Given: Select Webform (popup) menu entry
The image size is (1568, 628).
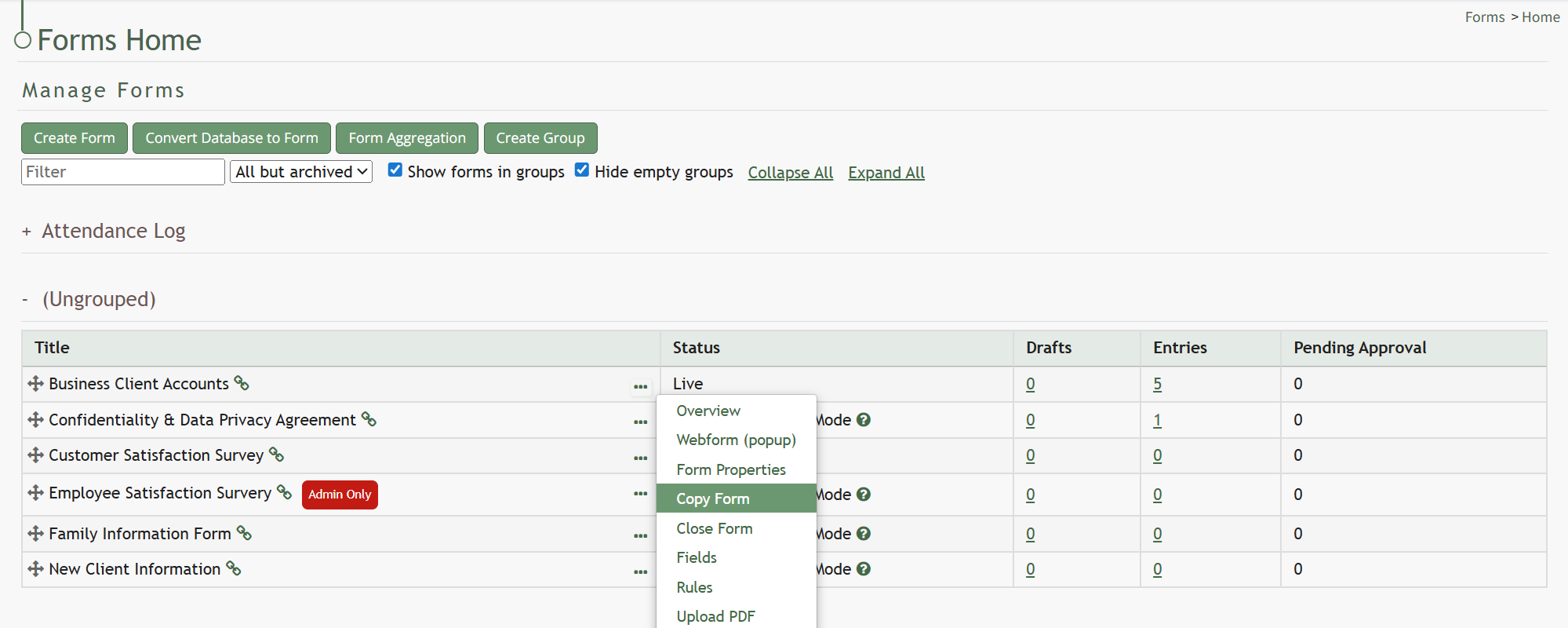Looking at the screenshot, I should pyautogui.click(x=737, y=440).
